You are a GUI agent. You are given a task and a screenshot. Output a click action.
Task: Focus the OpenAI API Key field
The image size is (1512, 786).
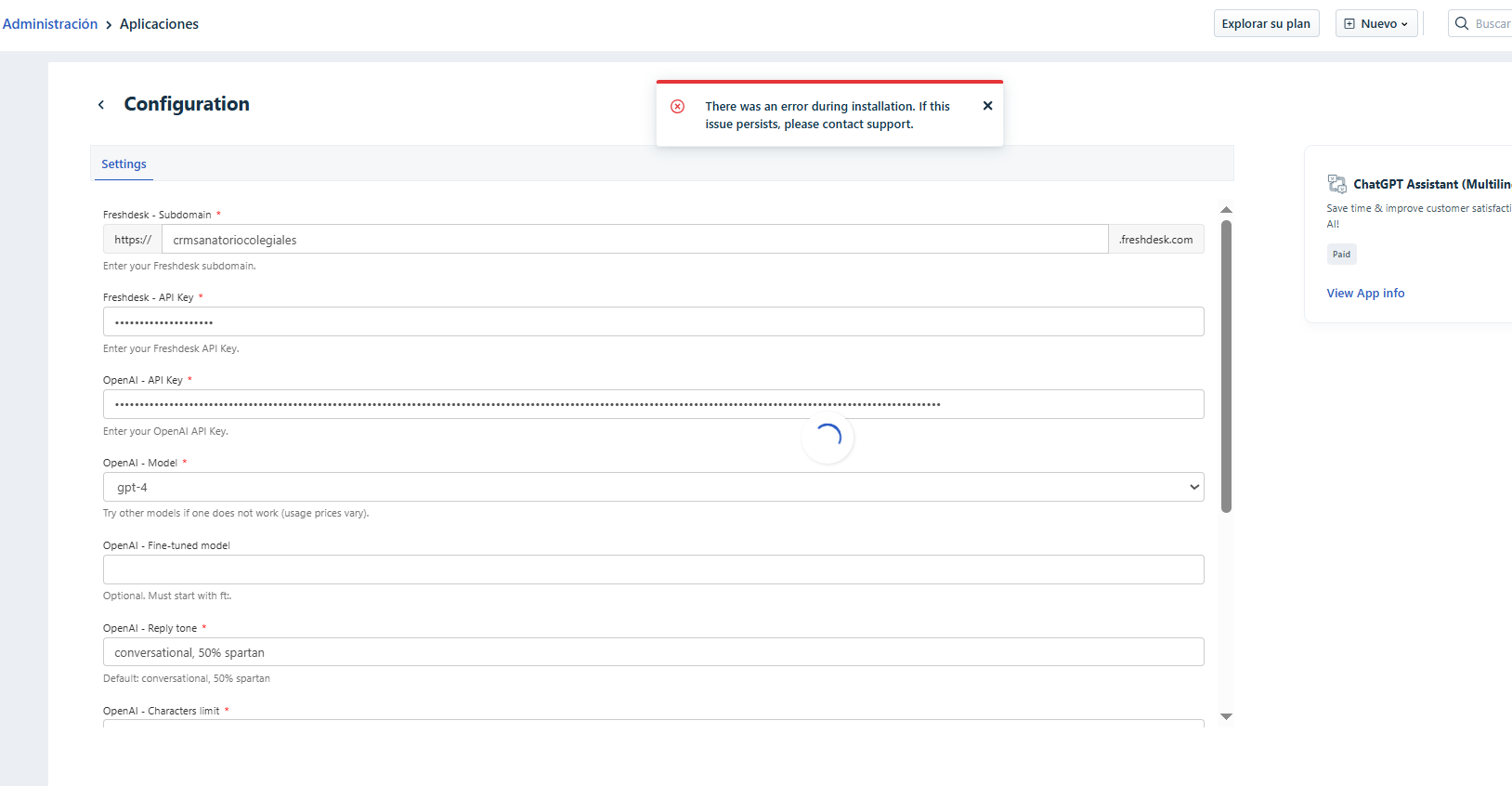[x=654, y=404]
